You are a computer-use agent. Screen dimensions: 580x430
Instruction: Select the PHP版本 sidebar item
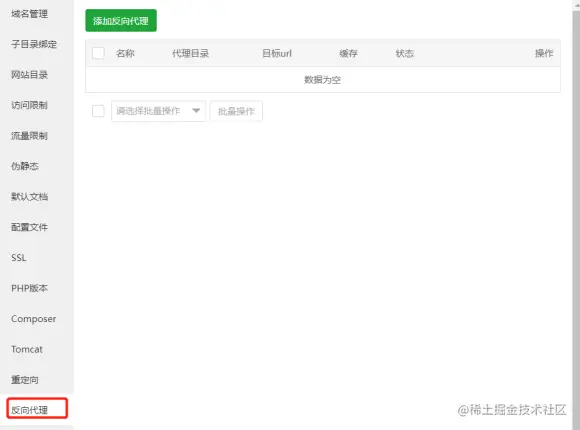(x=29, y=288)
